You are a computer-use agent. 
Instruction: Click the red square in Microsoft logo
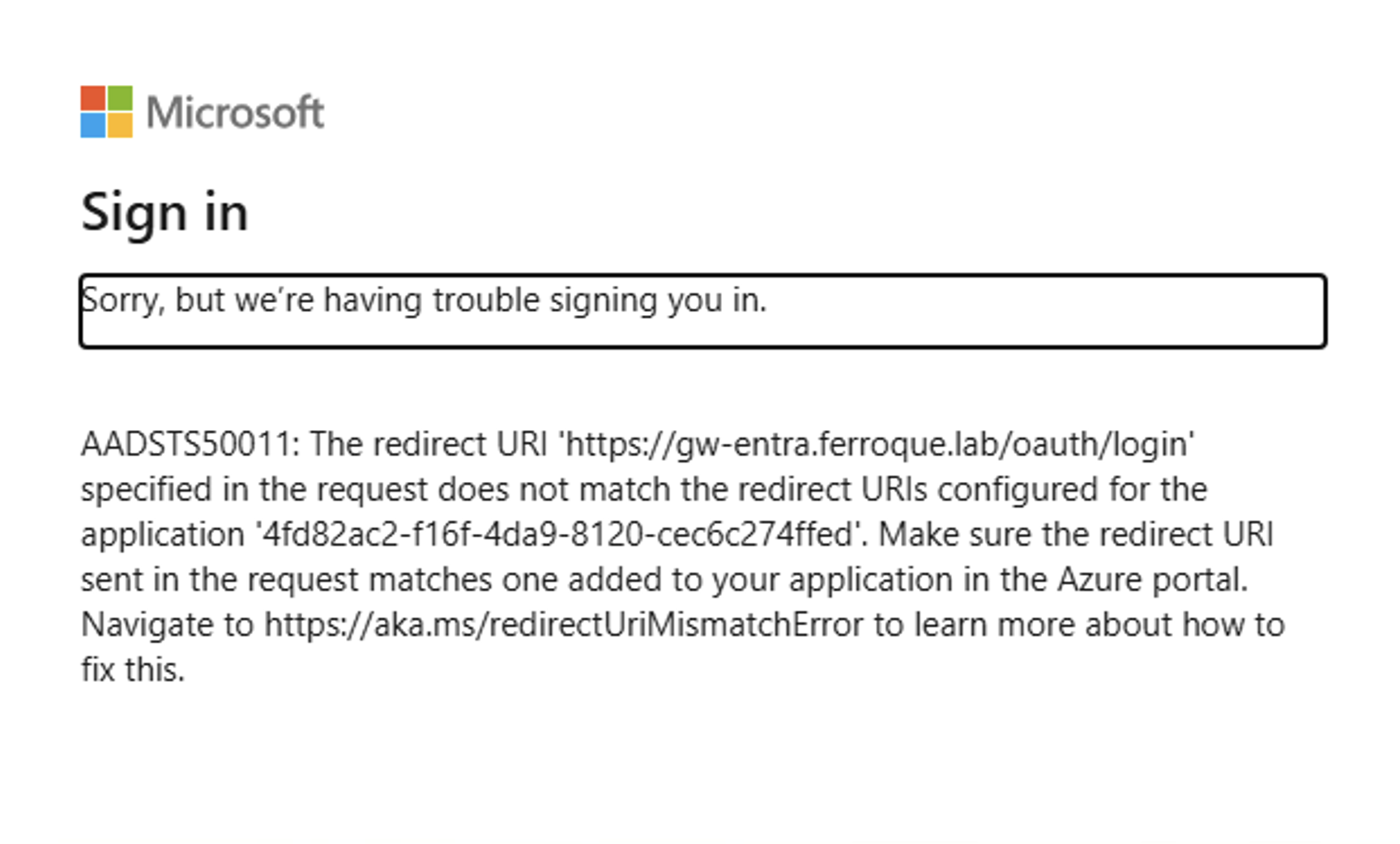92,98
